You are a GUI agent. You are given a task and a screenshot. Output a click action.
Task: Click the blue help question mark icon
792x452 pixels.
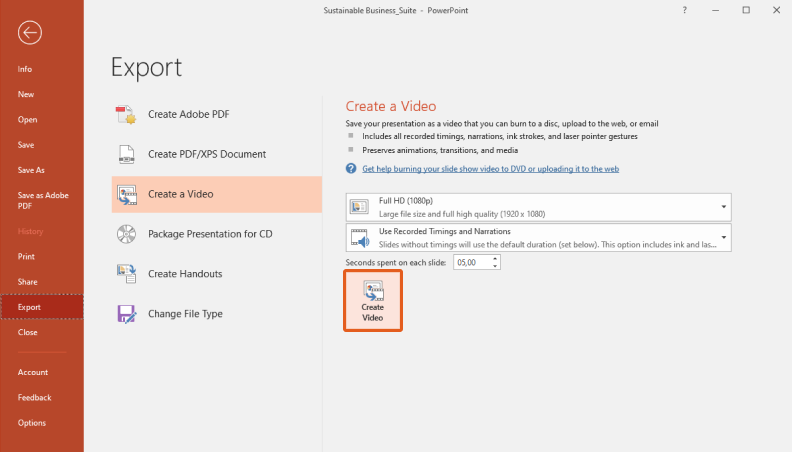[351, 169]
